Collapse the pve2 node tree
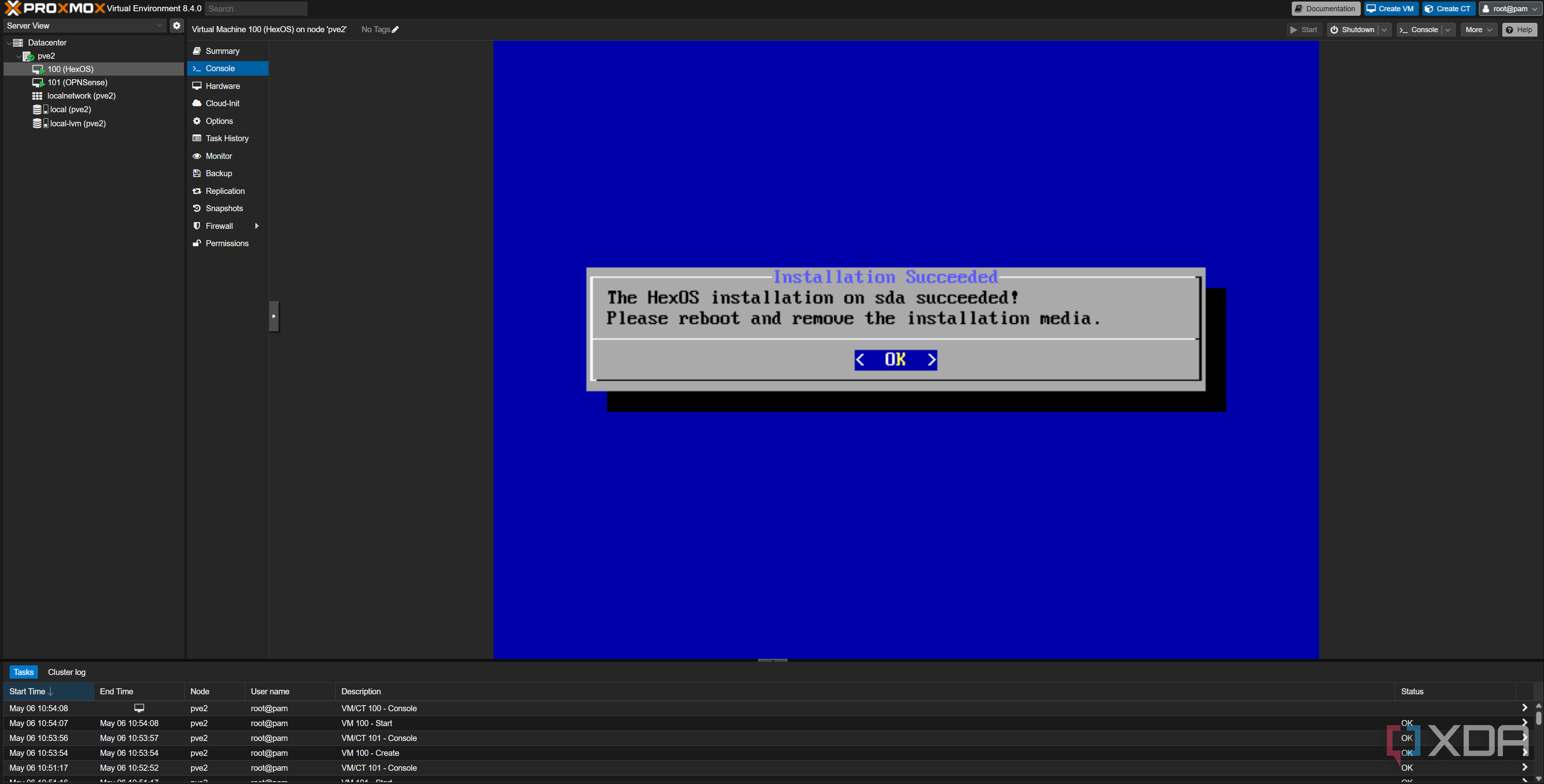This screenshot has height=784, width=1544. coord(18,56)
